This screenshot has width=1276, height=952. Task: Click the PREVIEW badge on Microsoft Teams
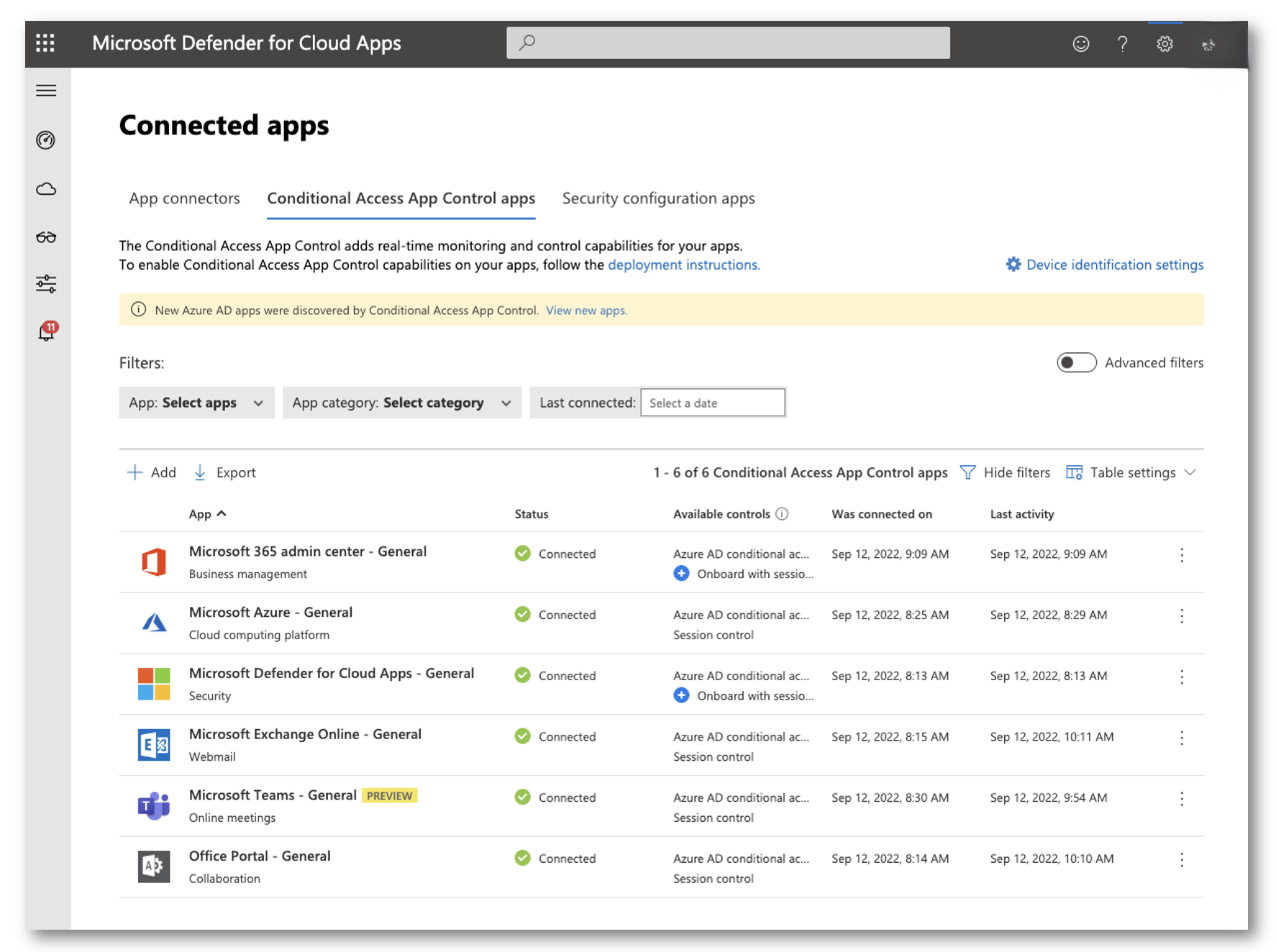point(389,796)
